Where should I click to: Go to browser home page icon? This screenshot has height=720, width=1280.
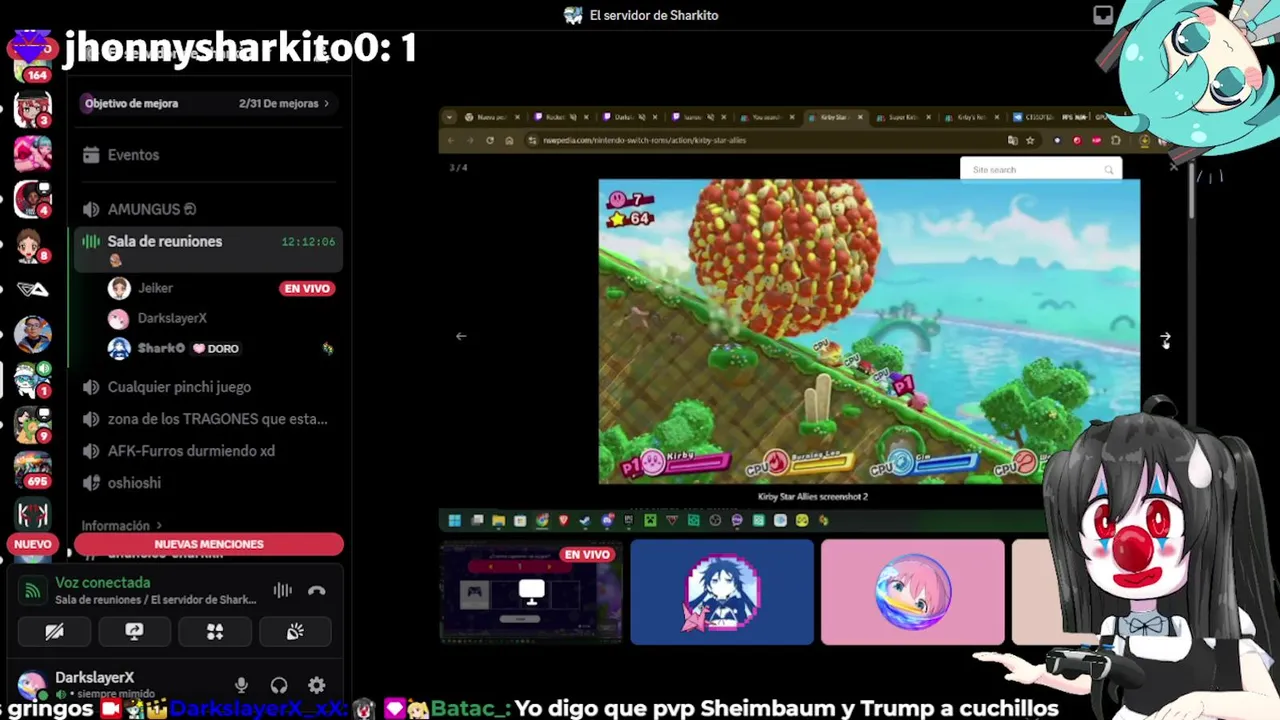509,140
